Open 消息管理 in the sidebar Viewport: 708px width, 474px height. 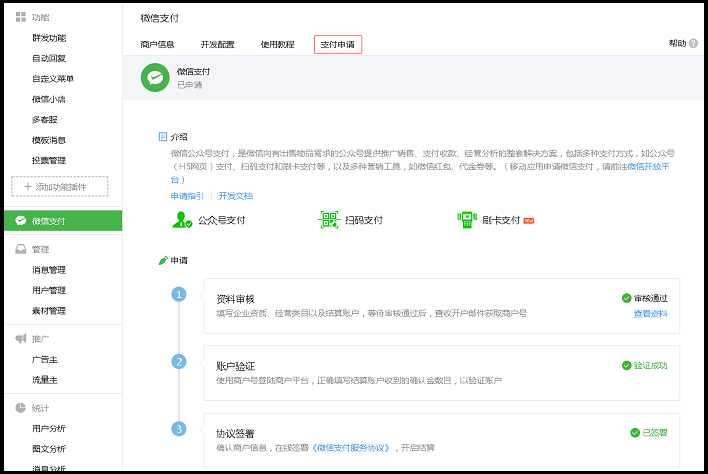(49, 270)
